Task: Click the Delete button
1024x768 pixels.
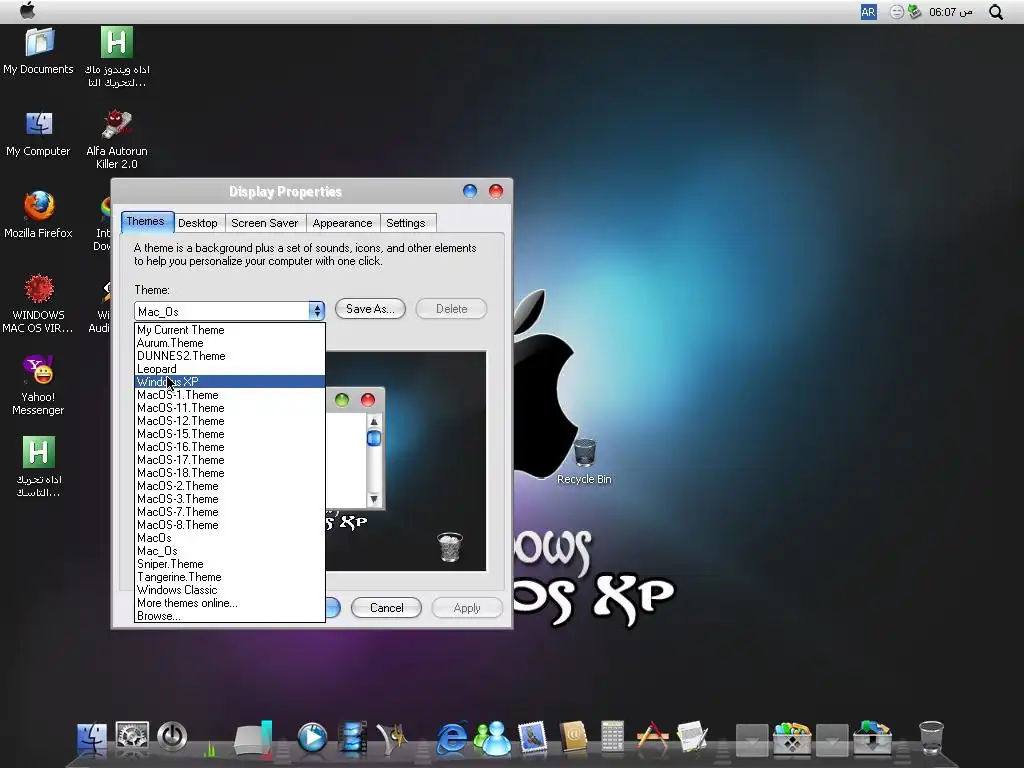Action: (451, 308)
